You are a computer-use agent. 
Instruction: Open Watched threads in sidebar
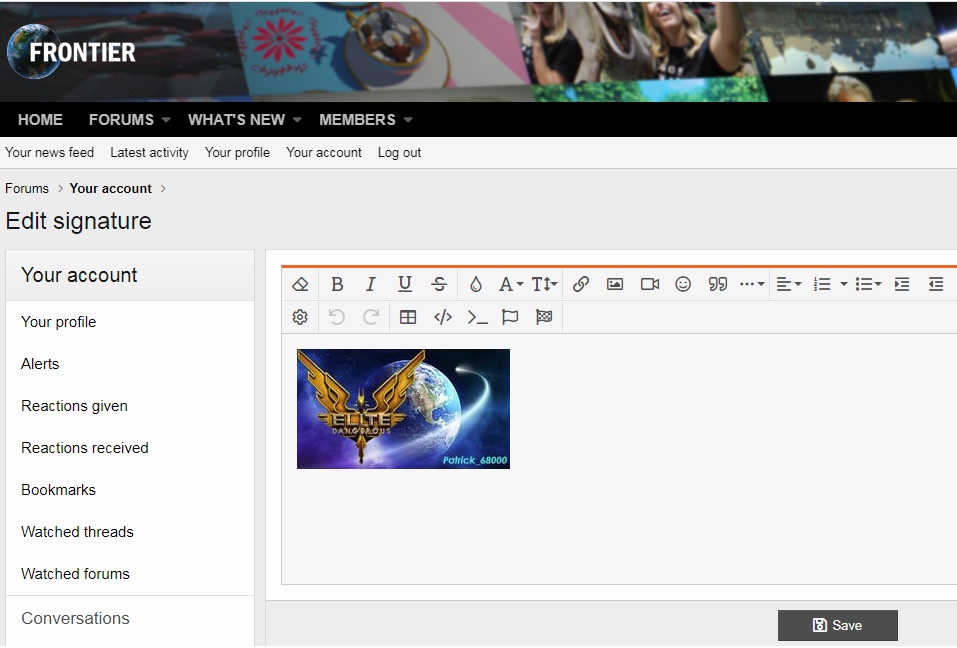[x=130, y=532]
